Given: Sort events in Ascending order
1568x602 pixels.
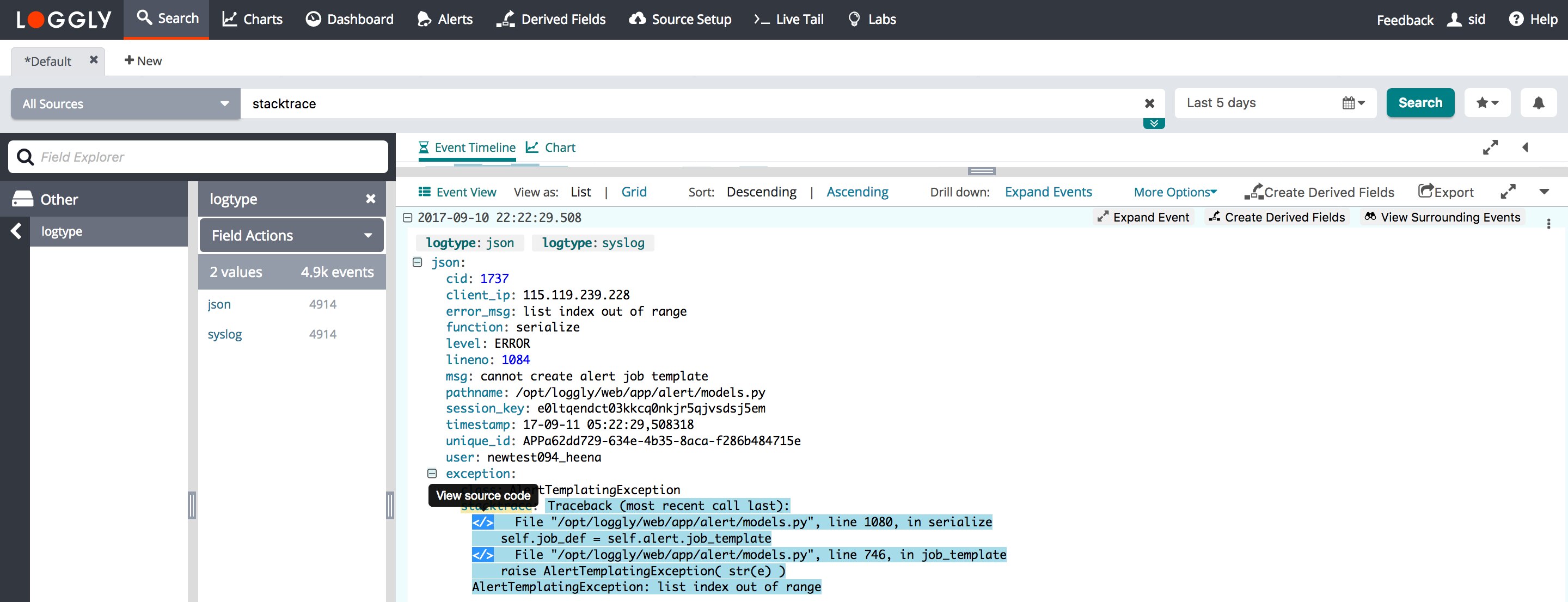Looking at the screenshot, I should click(x=856, y=192).
